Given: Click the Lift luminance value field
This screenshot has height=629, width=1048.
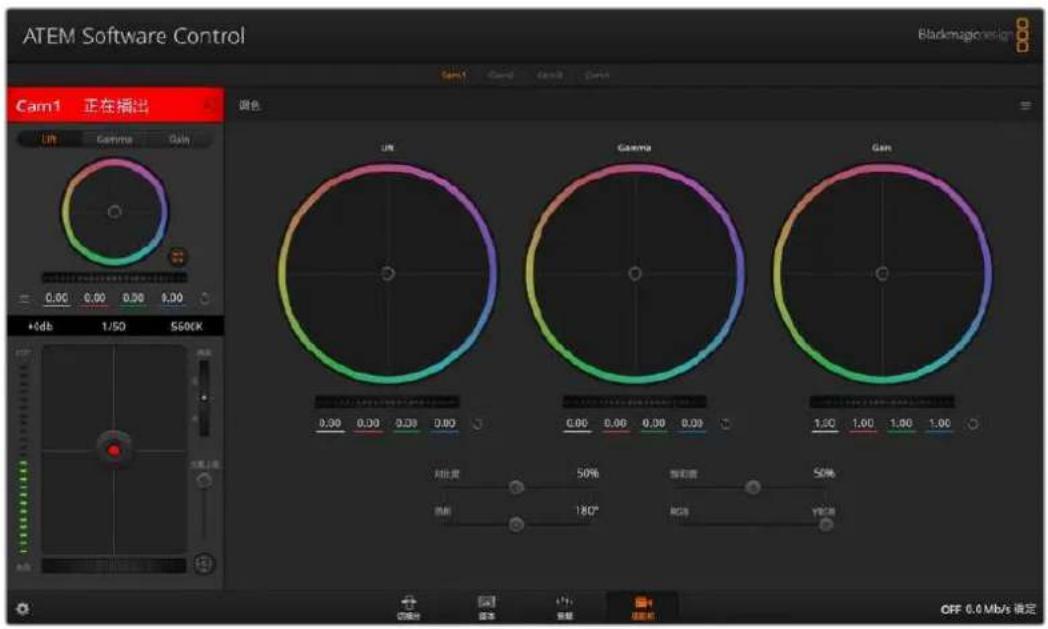Looking at the screenshot, I should click(x=330, y=424).
